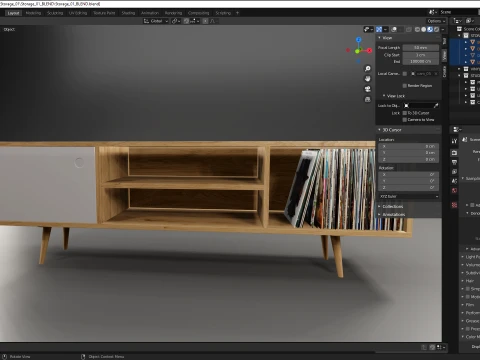Viewport: 480px width, 360px height.
Task: Click the proportional editing icon
Action: coord(205,21)
